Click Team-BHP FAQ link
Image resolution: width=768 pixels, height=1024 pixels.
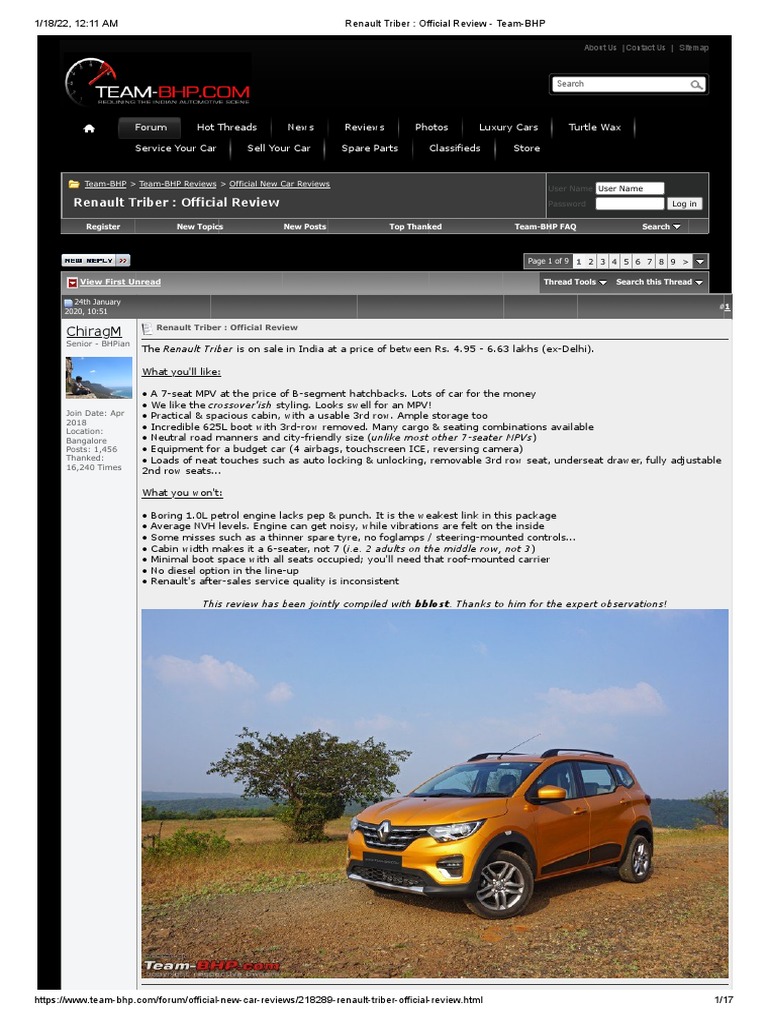pos(545,227)
